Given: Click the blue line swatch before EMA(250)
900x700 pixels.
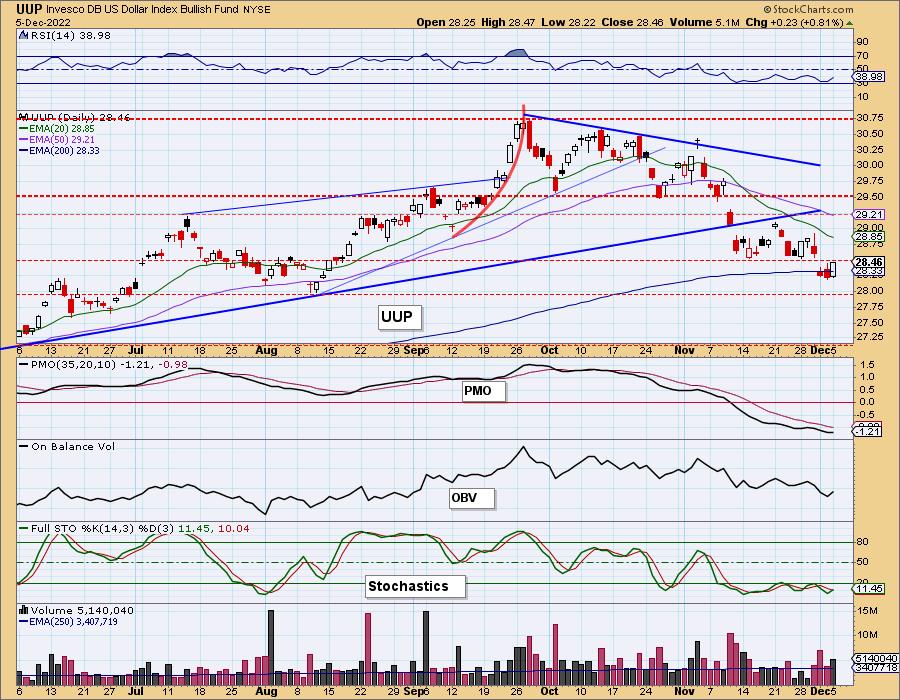Looking at the screenshot, I should [24, 621].
